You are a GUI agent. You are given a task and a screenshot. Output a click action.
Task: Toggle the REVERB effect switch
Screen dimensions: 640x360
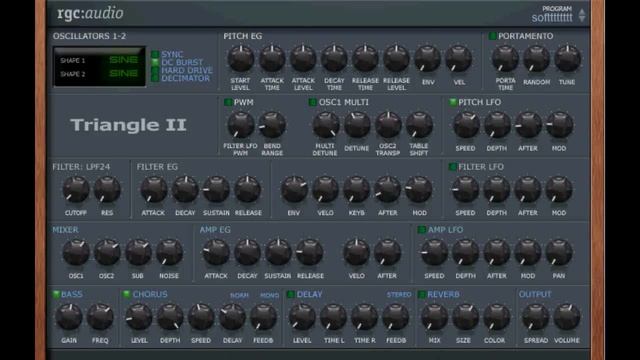tap(422, 294)
